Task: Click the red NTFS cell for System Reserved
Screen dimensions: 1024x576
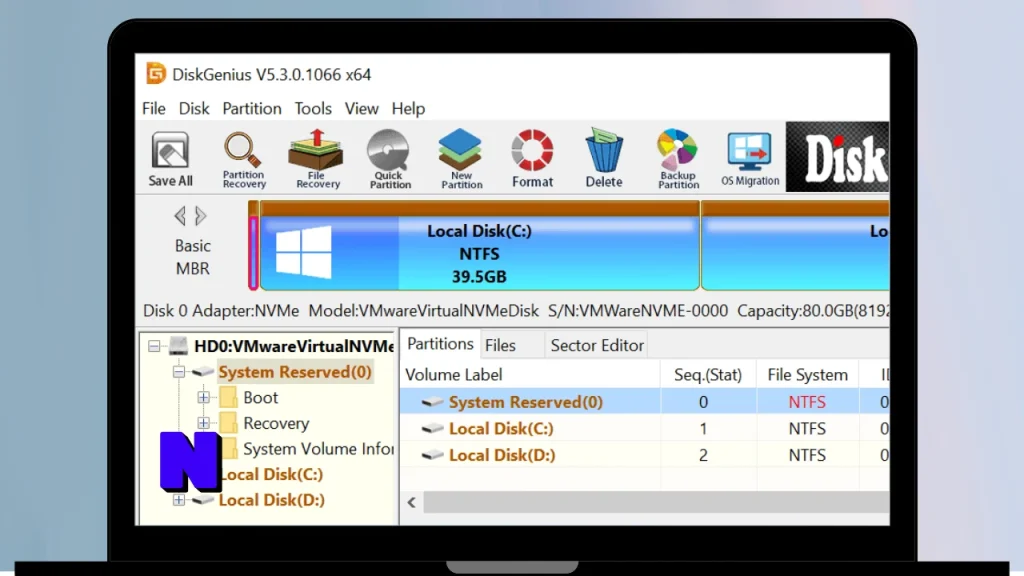Action: pyautogui.click(x=807, y=402)
